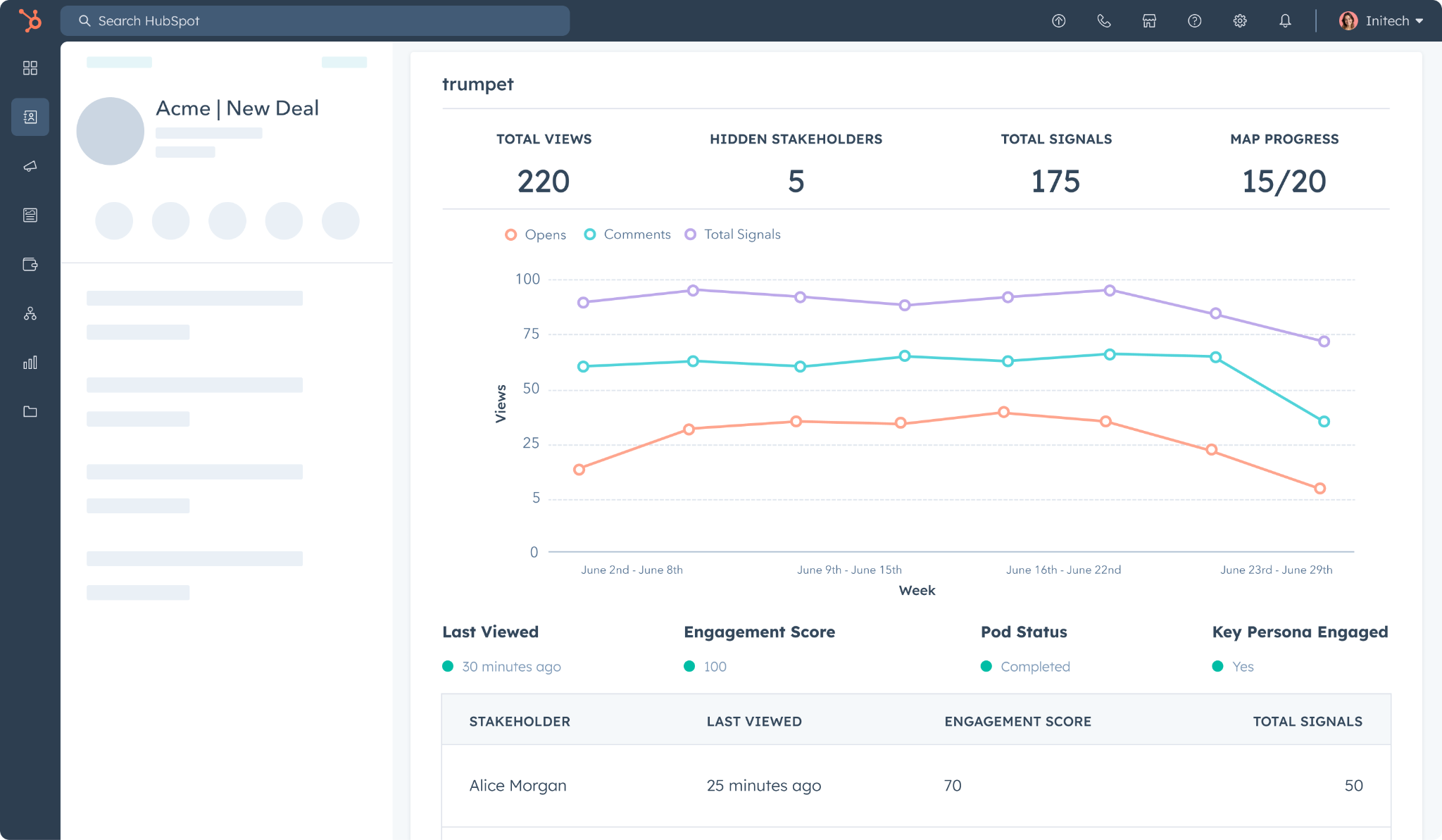Click Alice Morgan's total signals 50
The height and width of the screenshot is (840, 1442).
(1353, 786)
